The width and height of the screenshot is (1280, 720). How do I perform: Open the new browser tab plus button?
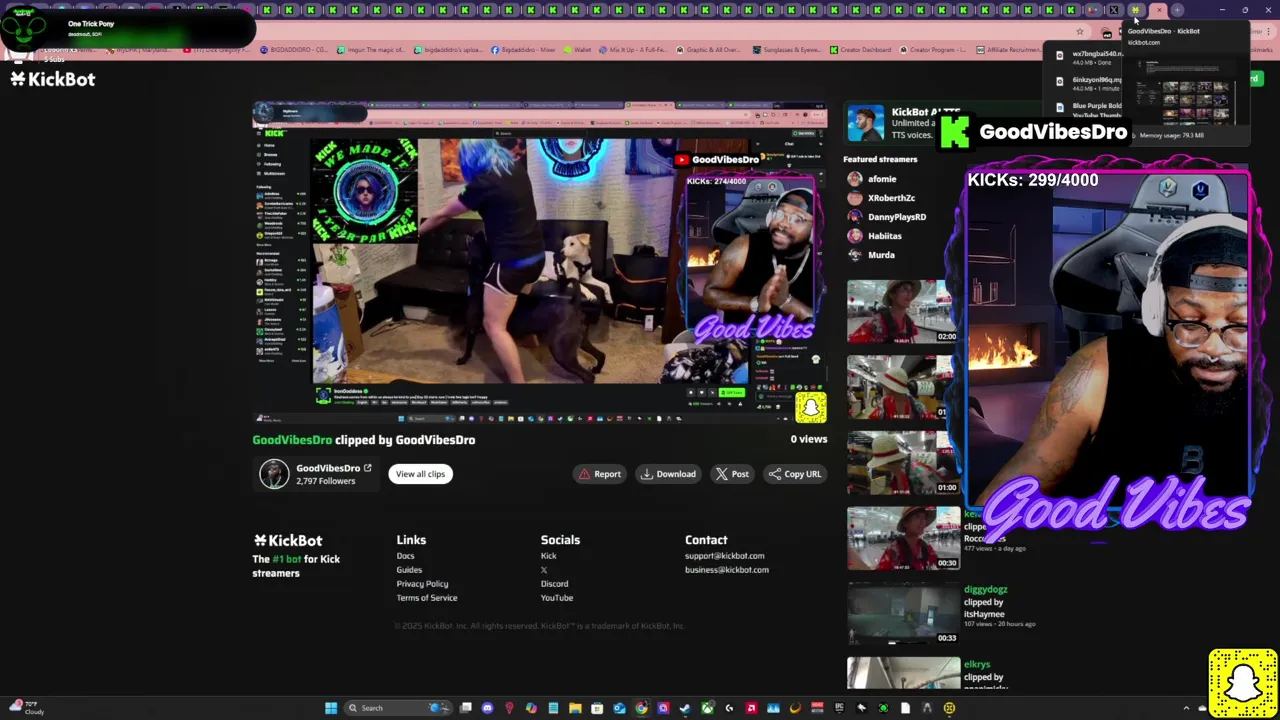point(1177,10)
